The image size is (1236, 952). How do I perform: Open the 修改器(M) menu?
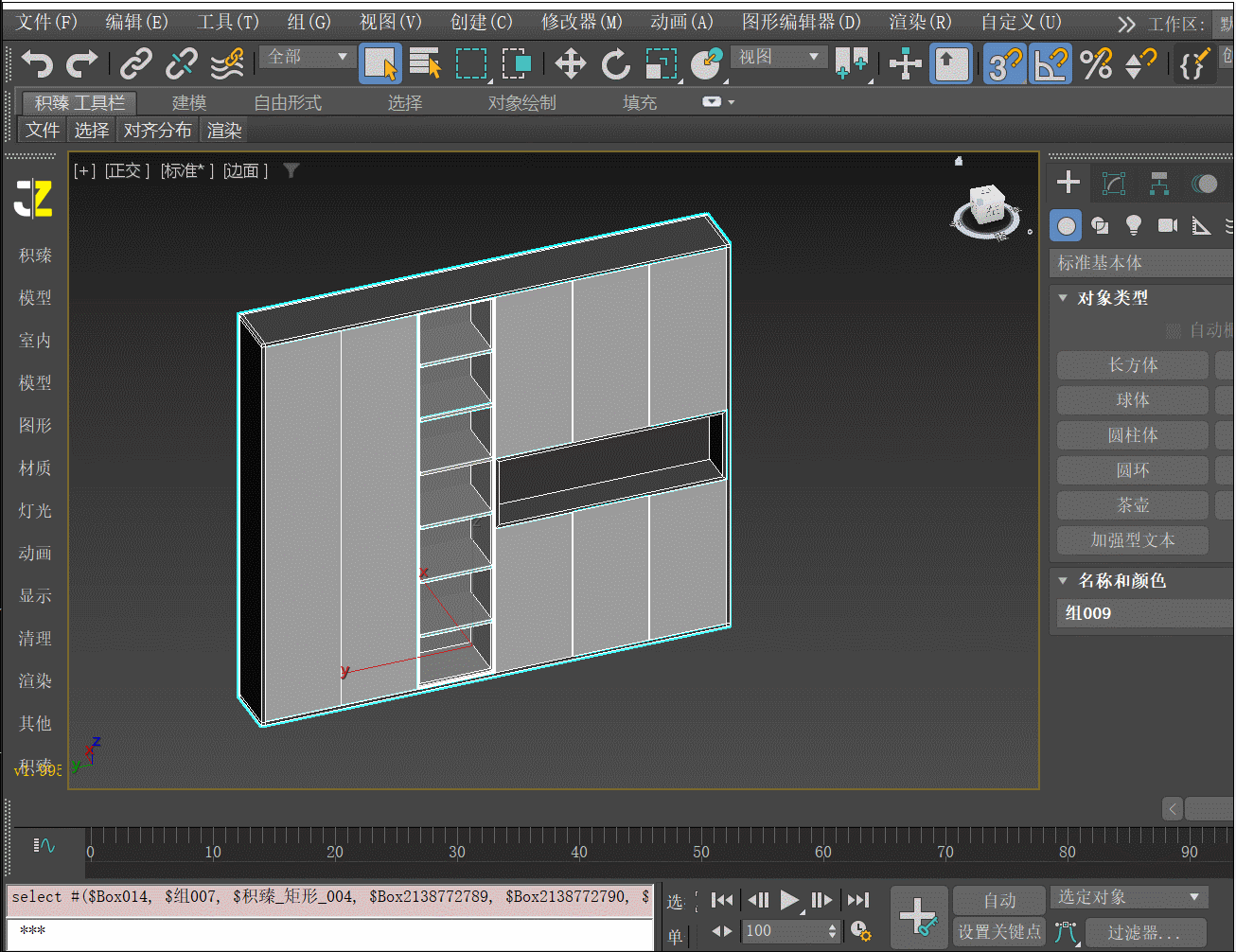(x=582, y=22)
